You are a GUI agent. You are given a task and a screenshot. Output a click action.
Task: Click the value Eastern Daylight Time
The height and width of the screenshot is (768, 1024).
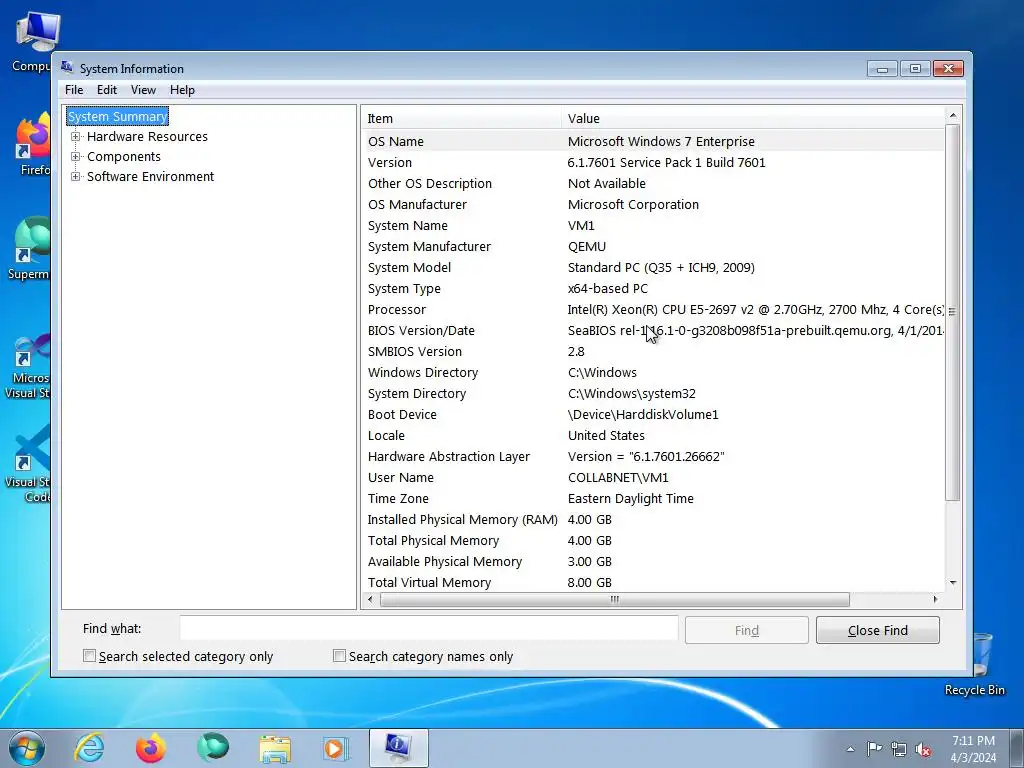tap(631, 498)
